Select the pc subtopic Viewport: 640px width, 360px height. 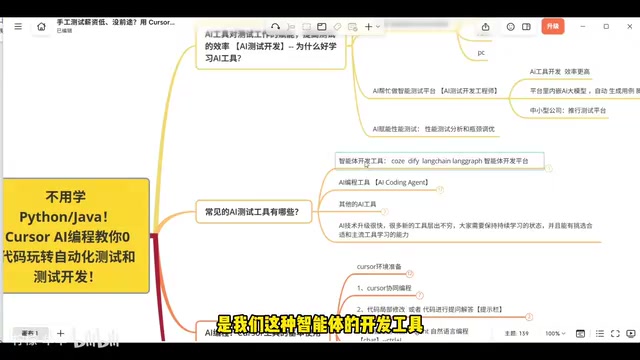(x=481, y=53)
